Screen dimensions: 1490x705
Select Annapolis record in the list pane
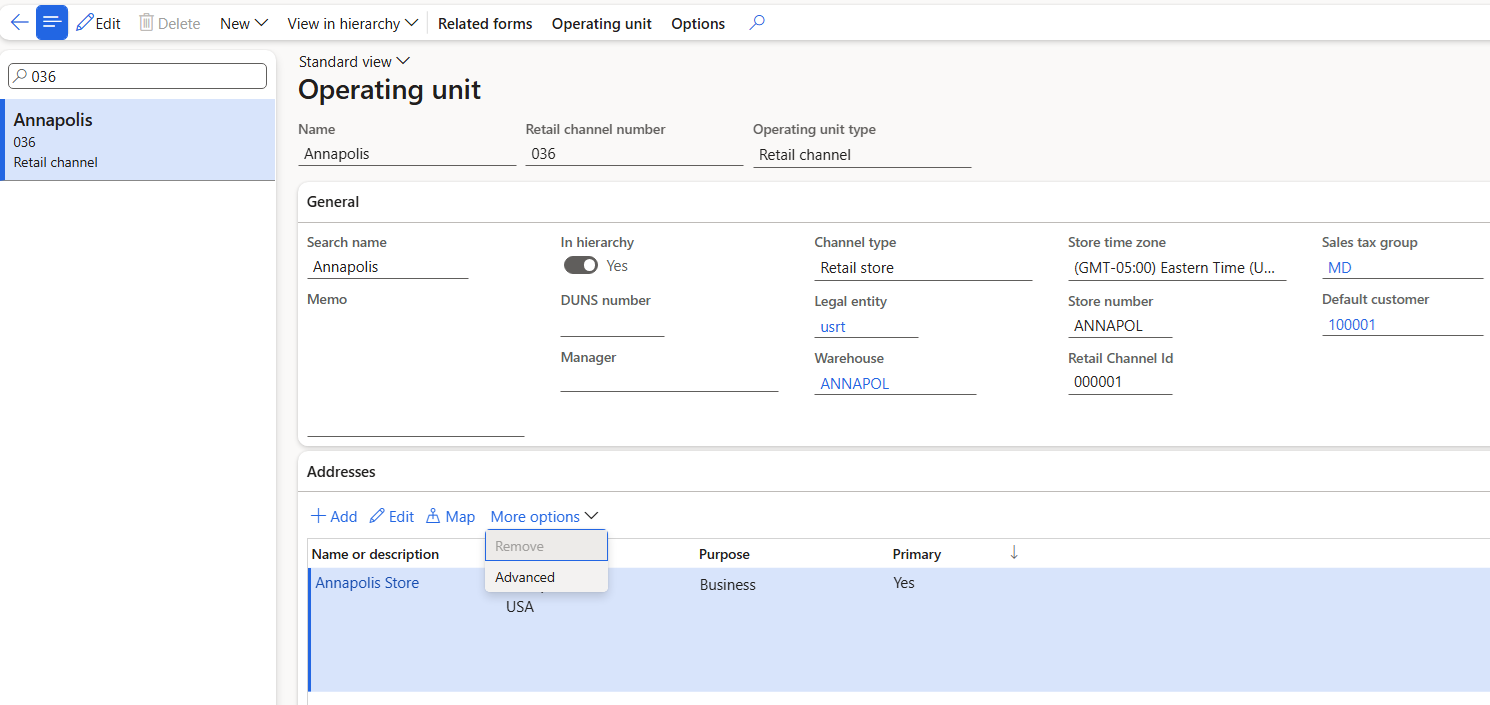(x=138, y=140)
